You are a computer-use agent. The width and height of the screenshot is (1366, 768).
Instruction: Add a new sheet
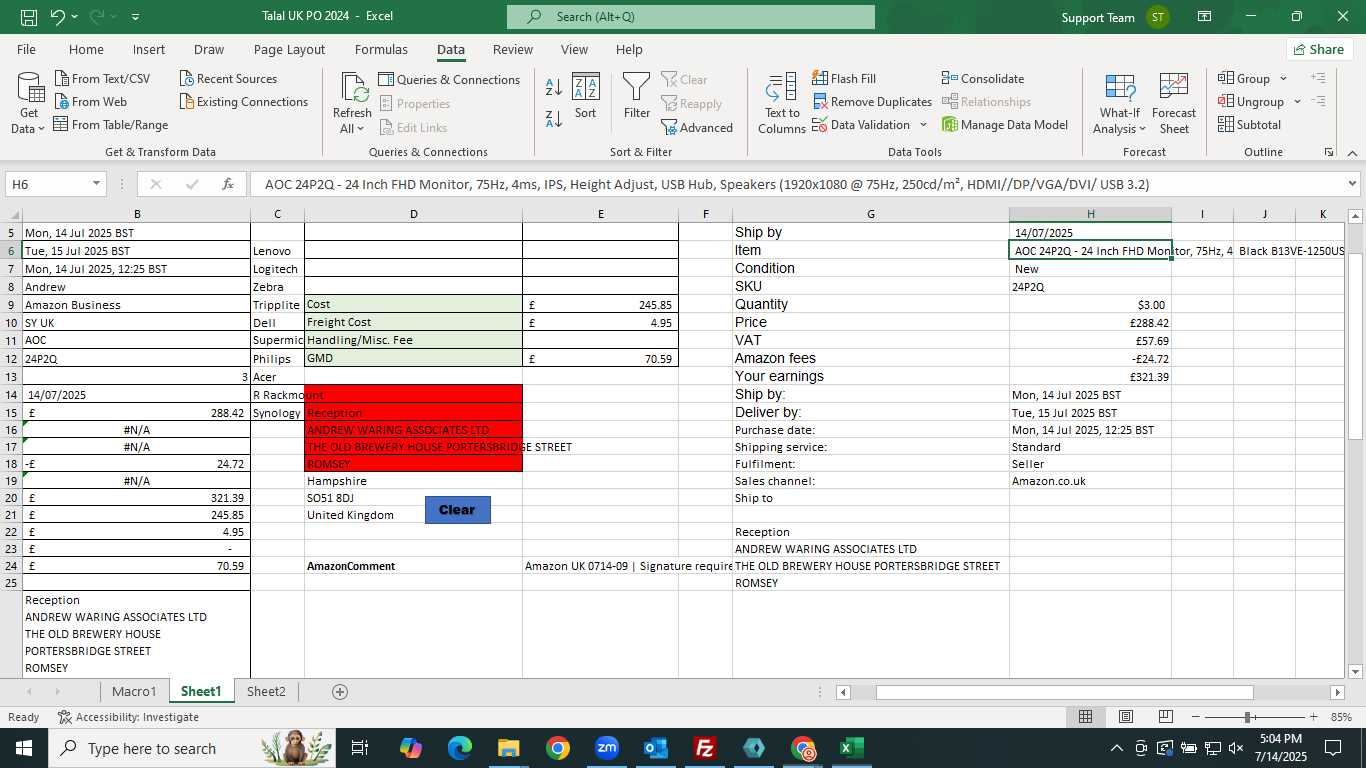(x=339, y=691)
